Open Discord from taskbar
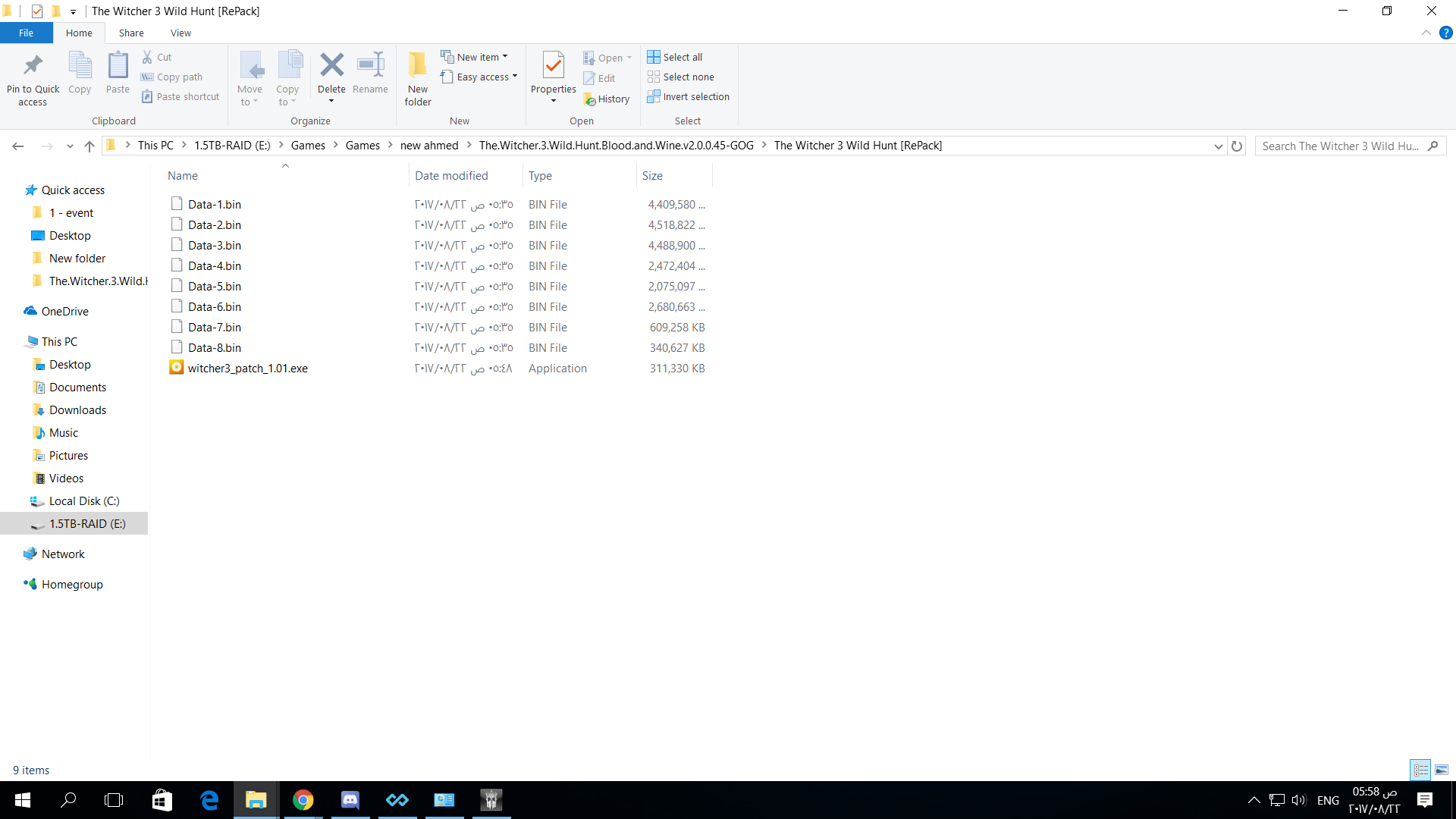The image size is (1456, 819). click(x=350, y=800)
